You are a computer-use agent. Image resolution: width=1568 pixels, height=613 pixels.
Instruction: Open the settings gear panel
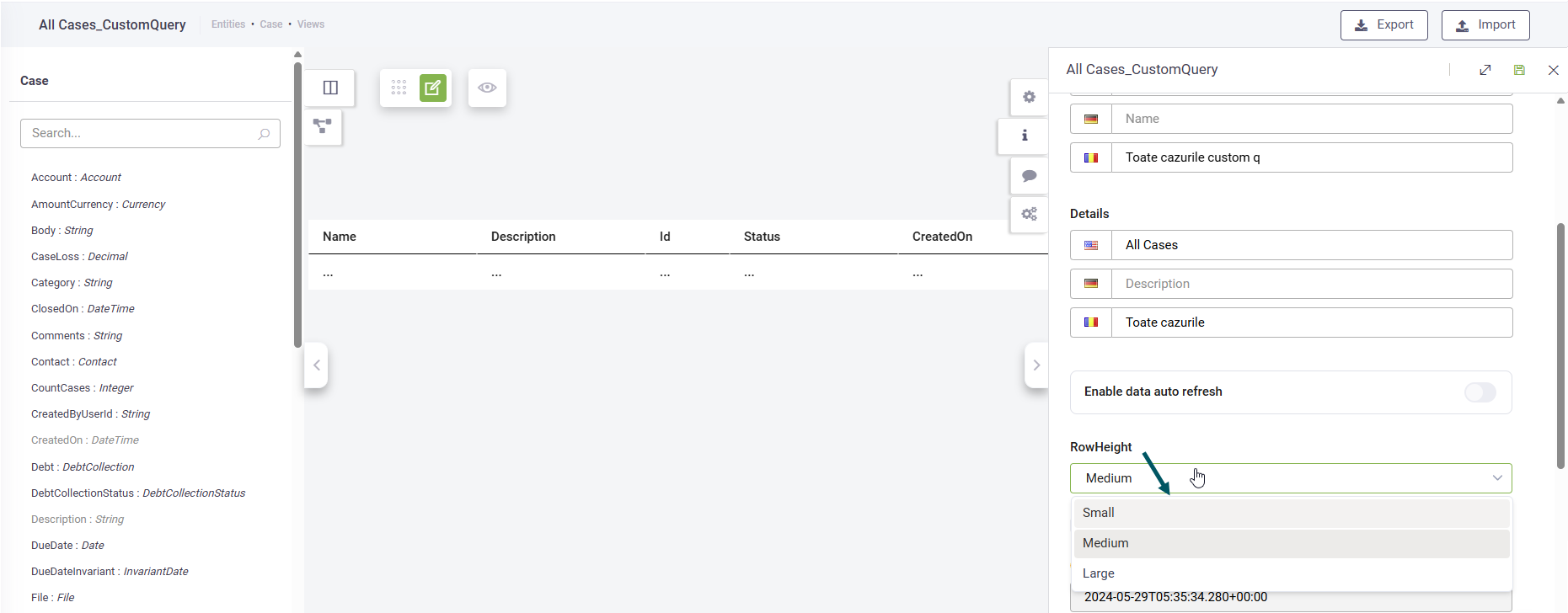click(x=1029, y=97)
